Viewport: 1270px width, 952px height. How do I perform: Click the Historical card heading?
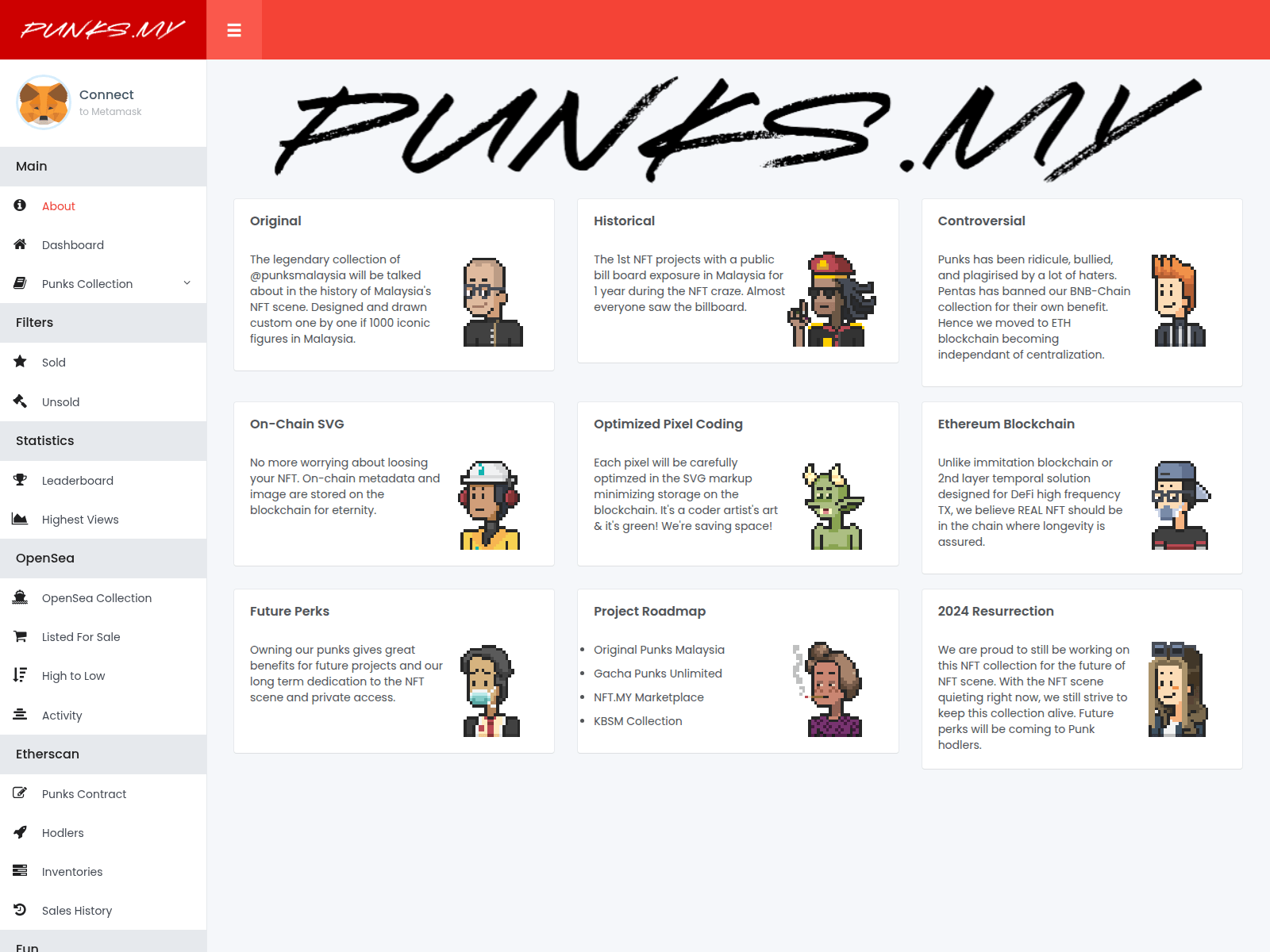point(624,221)
